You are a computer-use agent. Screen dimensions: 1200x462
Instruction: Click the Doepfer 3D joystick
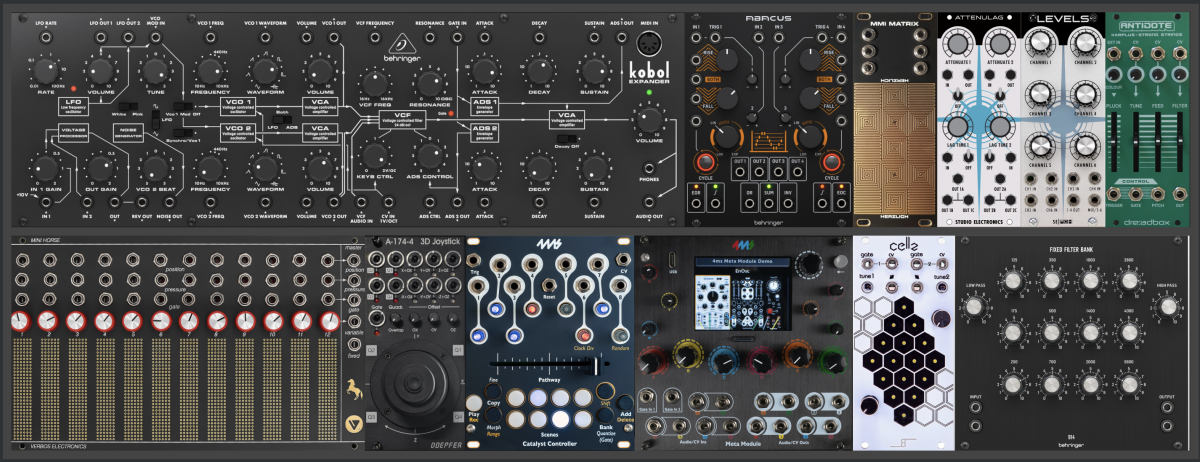coord(415,381)
